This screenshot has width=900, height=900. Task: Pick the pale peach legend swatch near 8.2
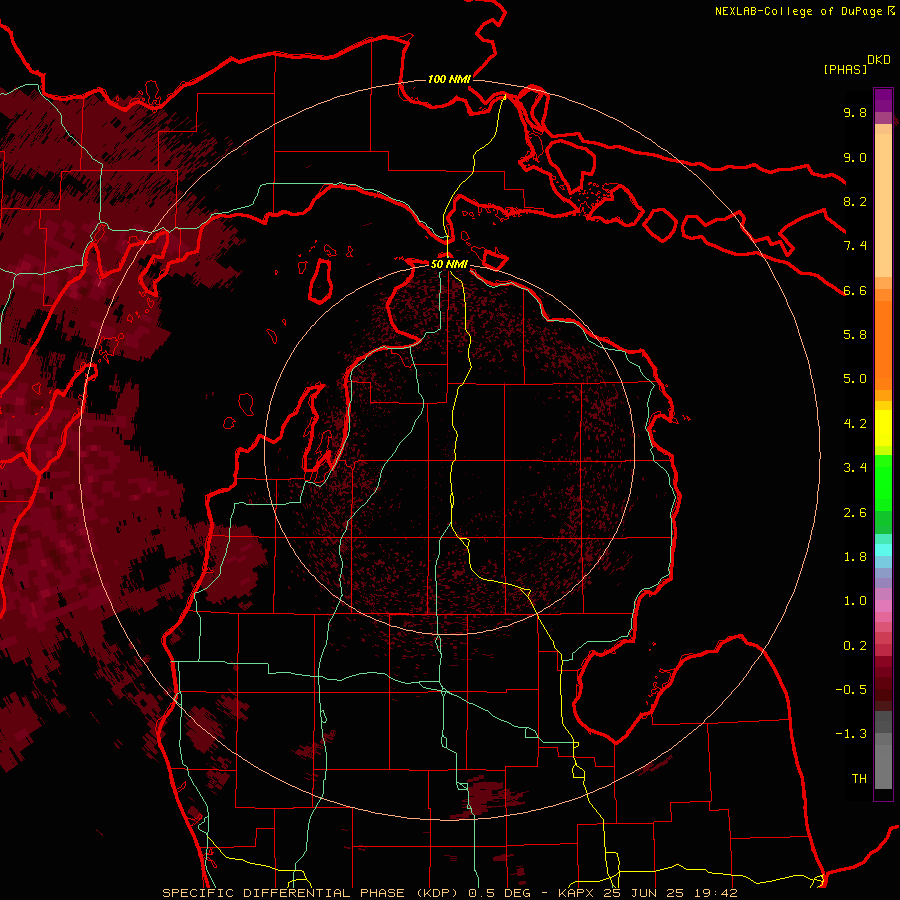click(883, 207)
